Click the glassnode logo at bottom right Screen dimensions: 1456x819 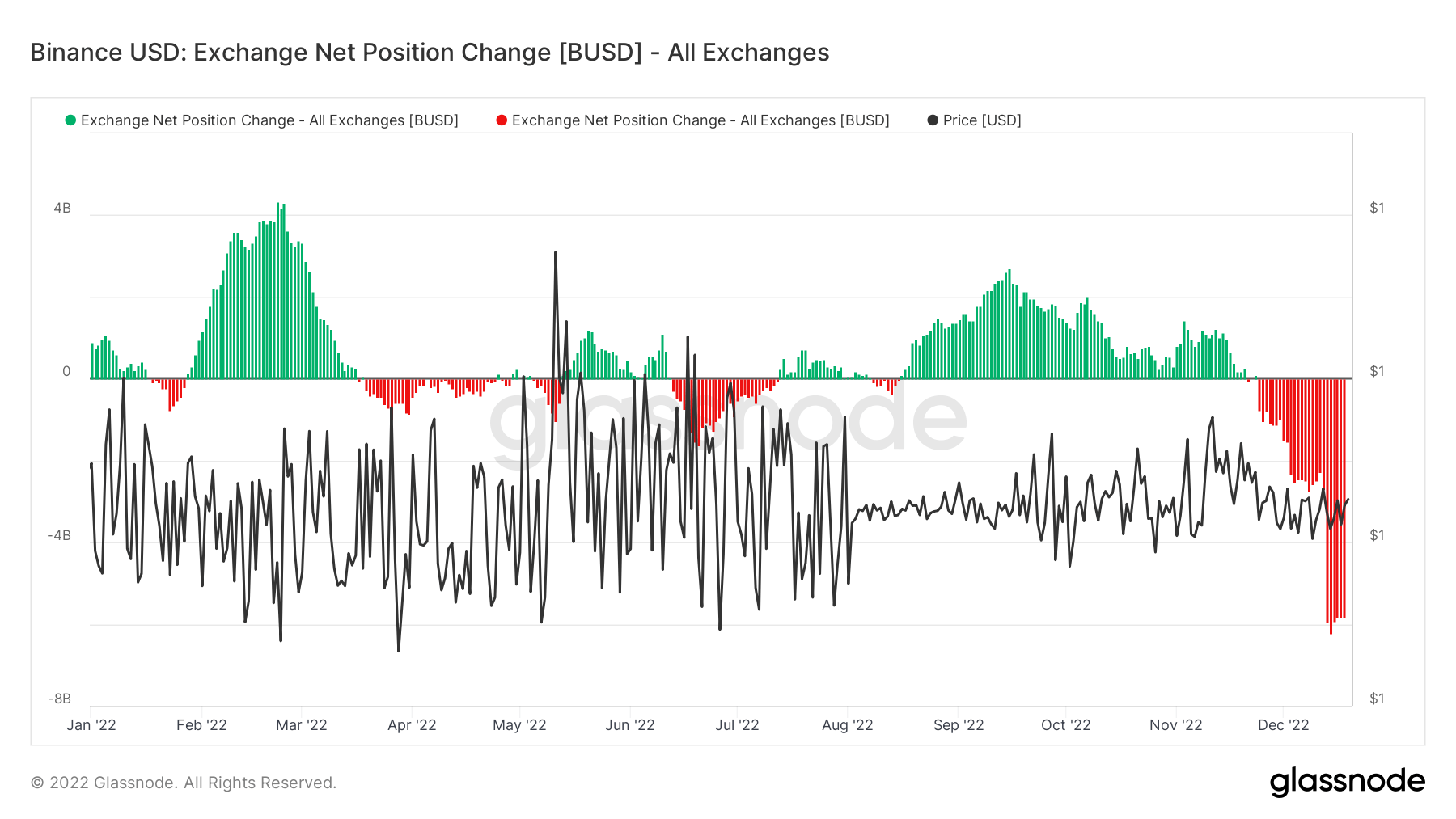pos(1348,783)
